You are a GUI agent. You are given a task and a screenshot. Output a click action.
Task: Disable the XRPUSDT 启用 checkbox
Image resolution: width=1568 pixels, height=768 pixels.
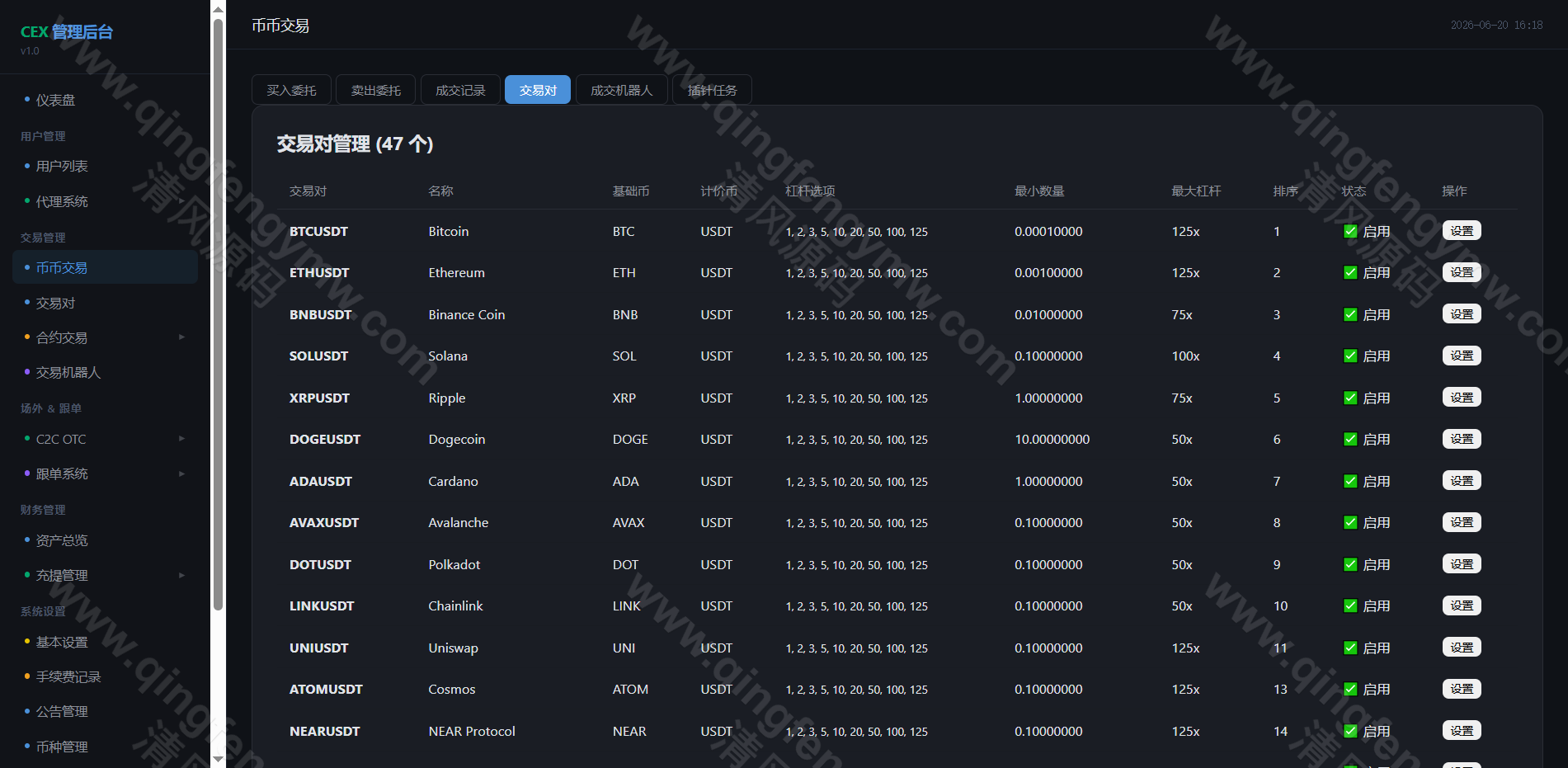[1350, 398]
